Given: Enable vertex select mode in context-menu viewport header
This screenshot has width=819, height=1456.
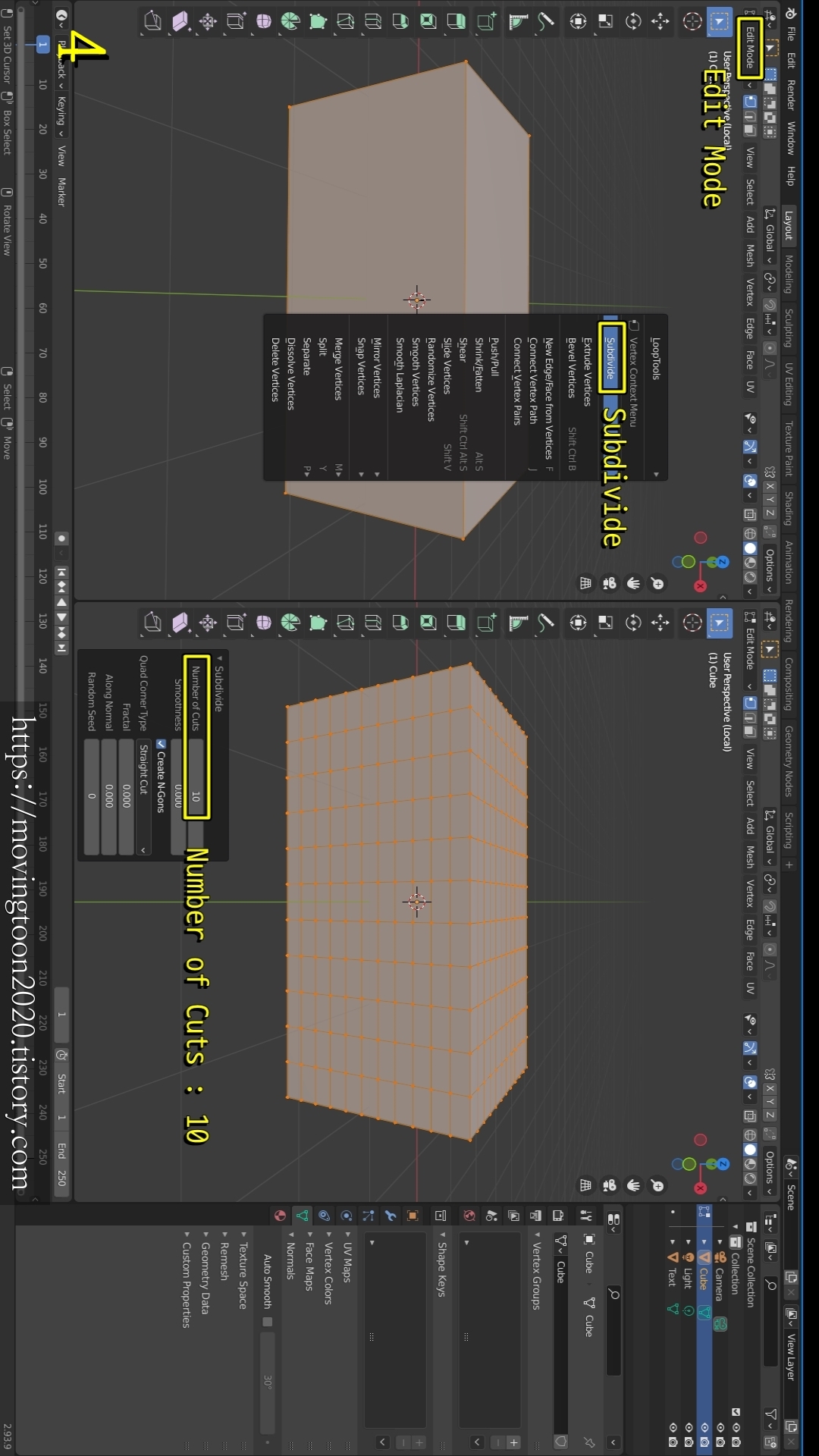Looking at the screenshot, I should (750, 102).
